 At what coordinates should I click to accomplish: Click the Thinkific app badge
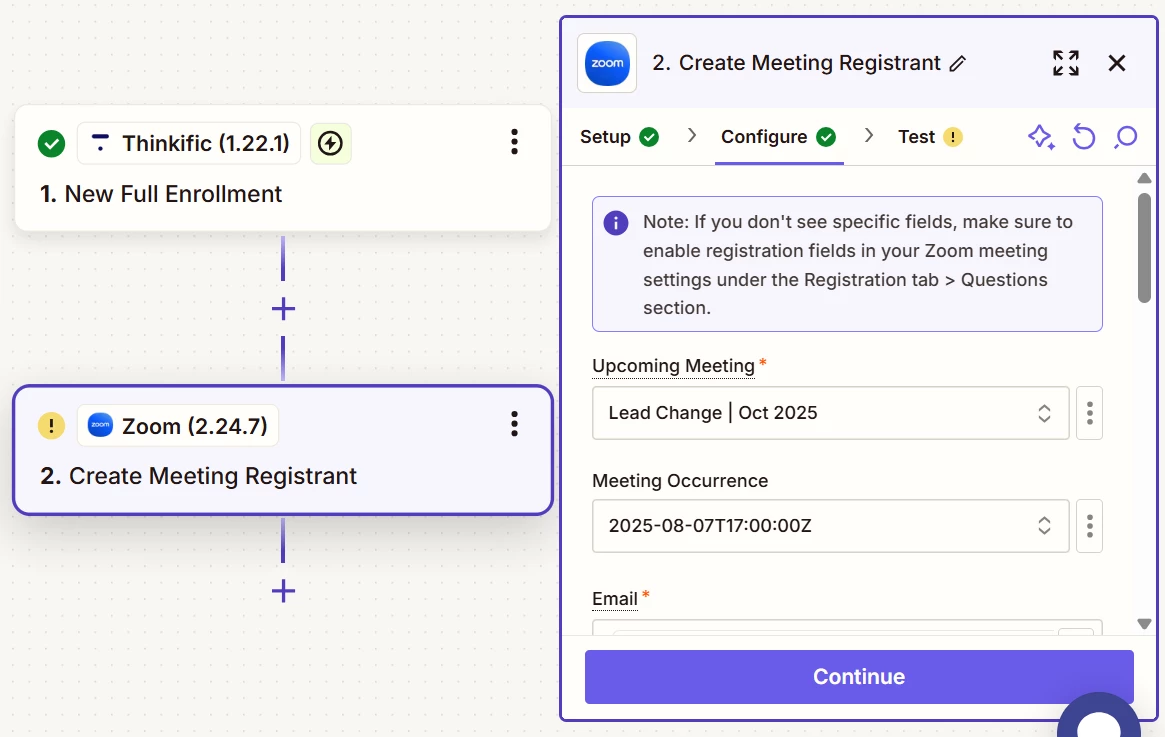tap(189, 143)
